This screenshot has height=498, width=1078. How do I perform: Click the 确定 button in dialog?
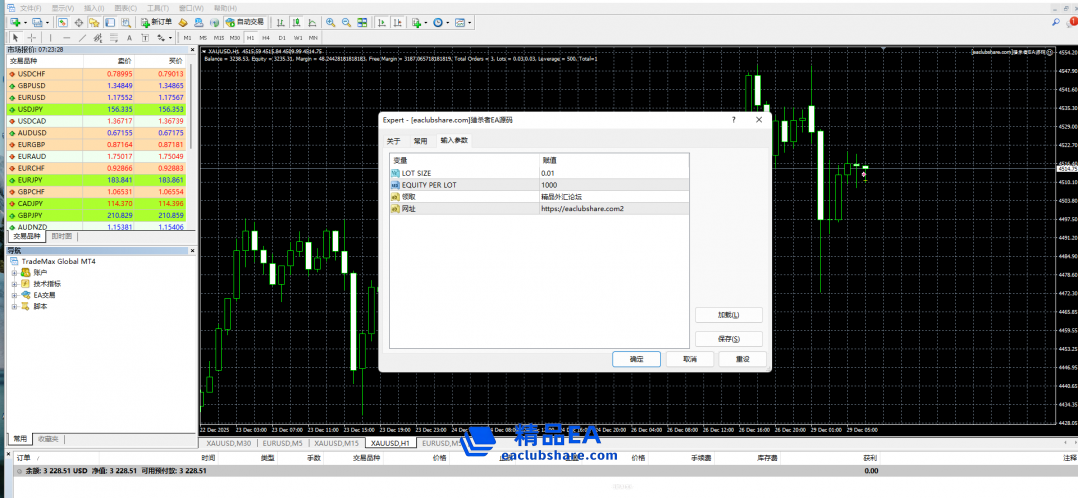pyautogui.click(x=636, y=359)
